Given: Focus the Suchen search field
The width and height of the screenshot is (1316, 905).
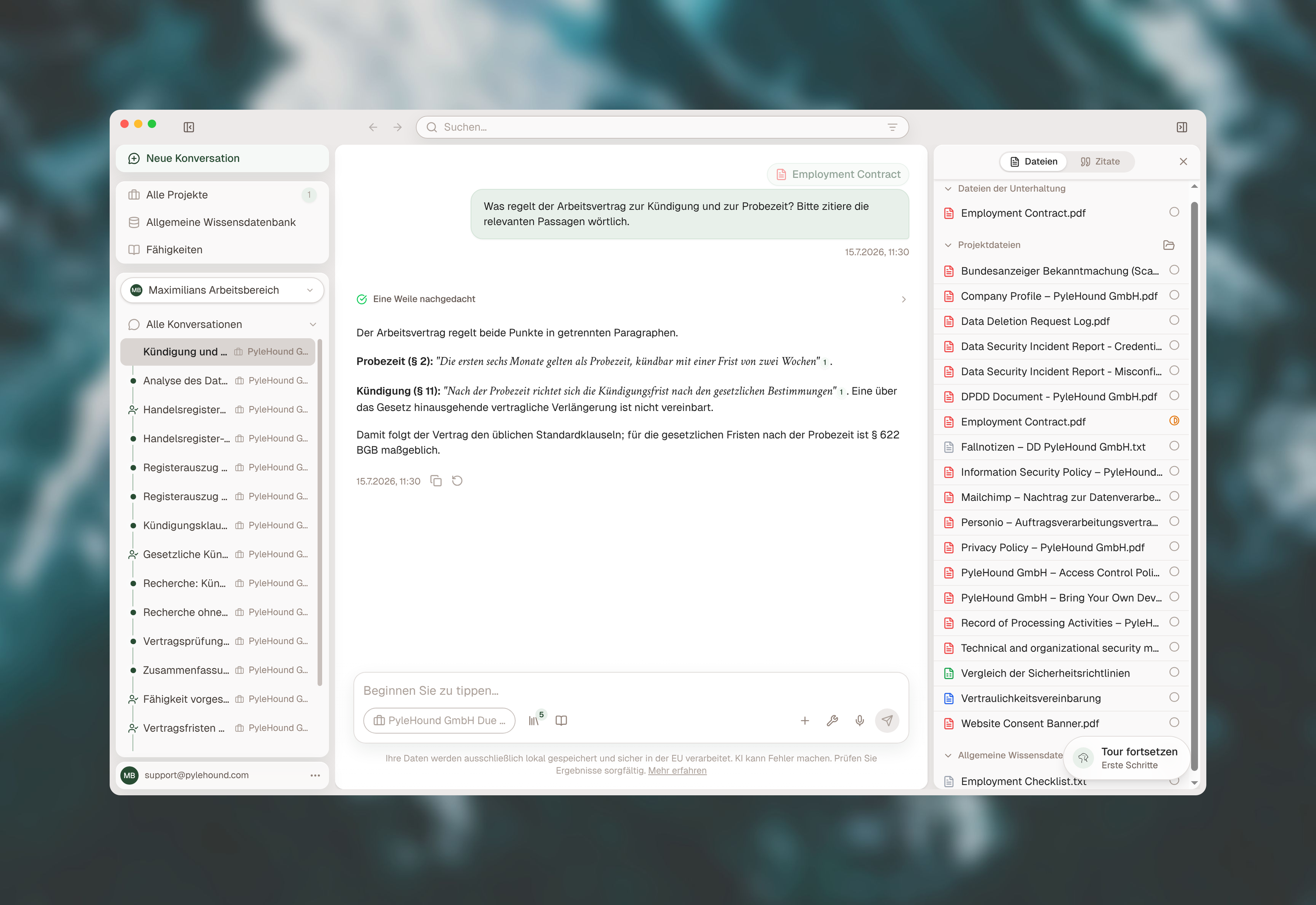Looking at the screenshot, I should coord(662,127).
